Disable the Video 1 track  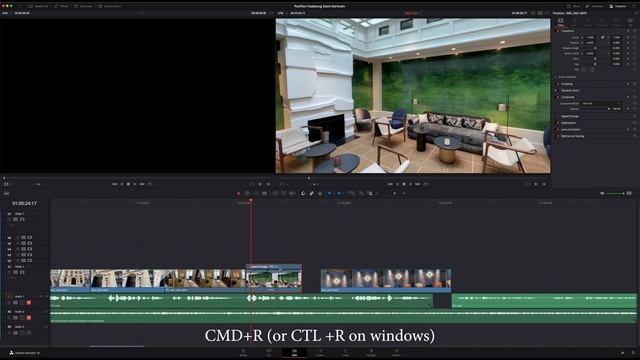(22, 272)
